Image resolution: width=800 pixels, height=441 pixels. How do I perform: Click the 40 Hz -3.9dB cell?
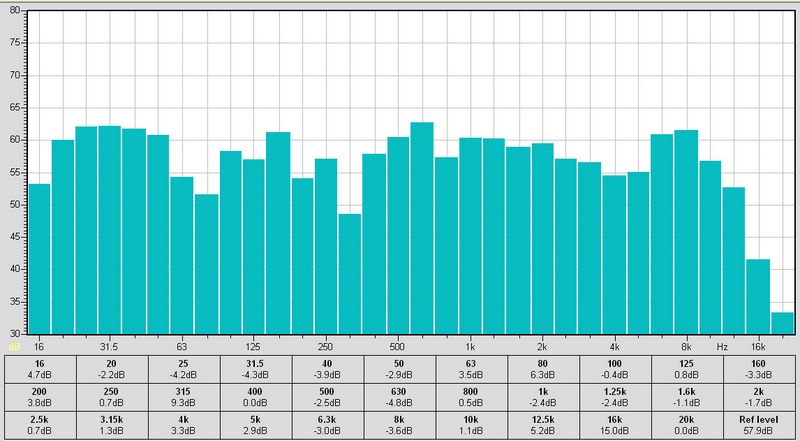[328, 369]
